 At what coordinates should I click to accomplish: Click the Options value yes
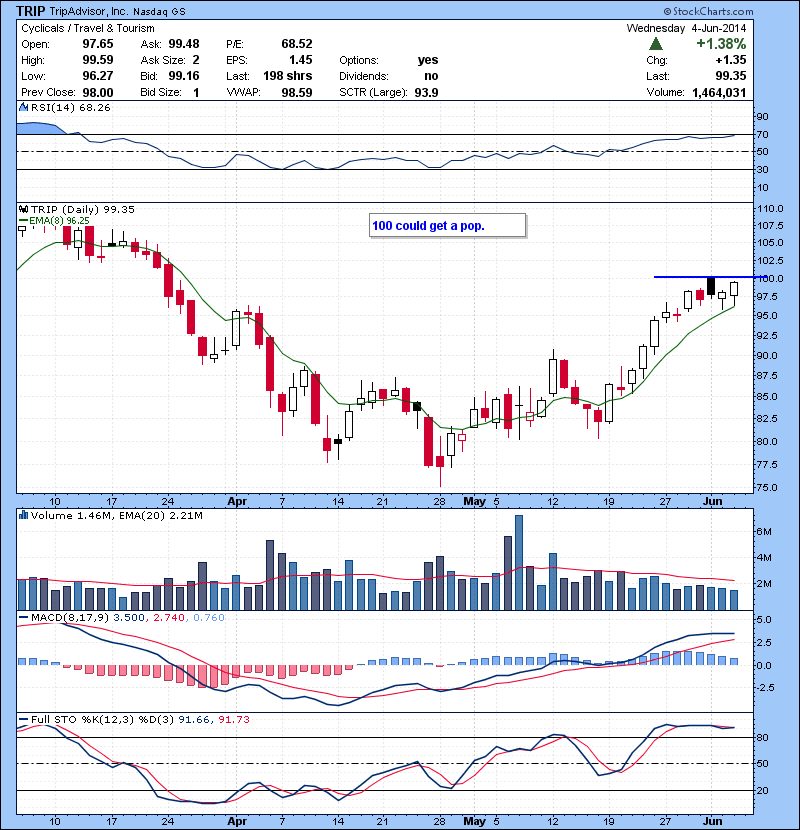[428, 60]
